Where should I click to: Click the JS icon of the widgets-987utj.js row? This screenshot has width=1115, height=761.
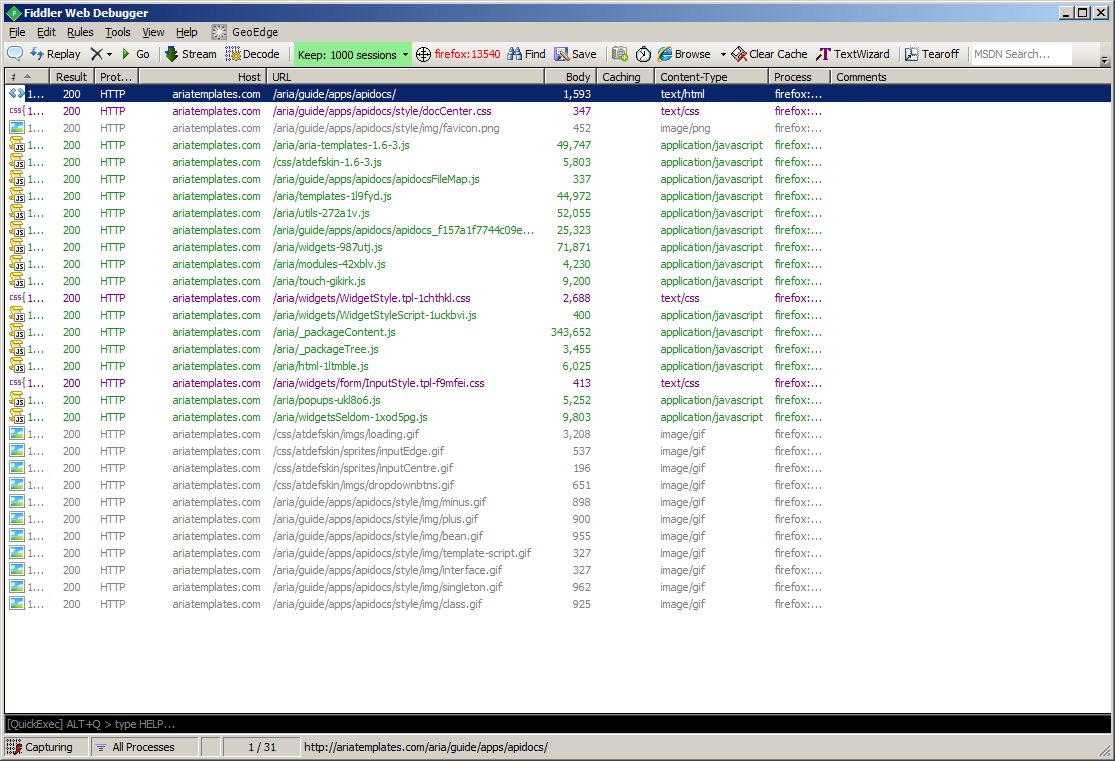16,247
